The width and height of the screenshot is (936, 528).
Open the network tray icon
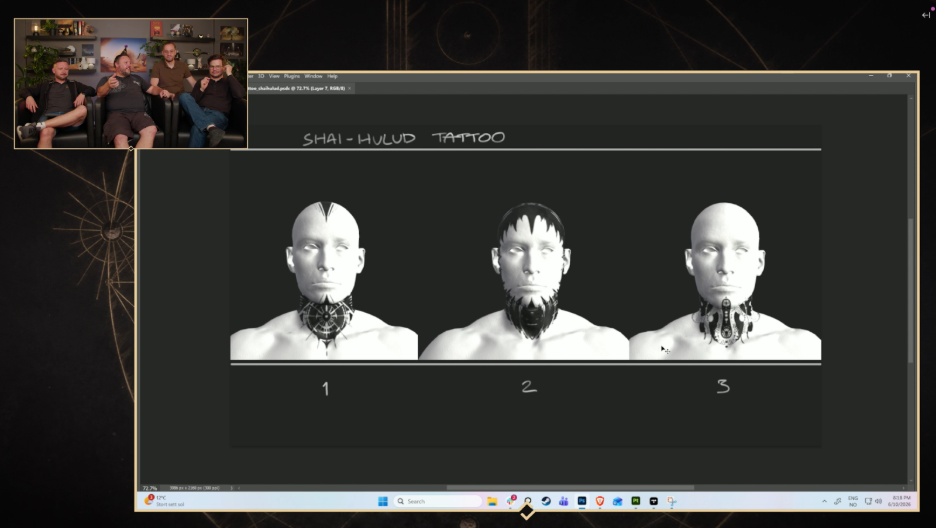tap(869, 501)
